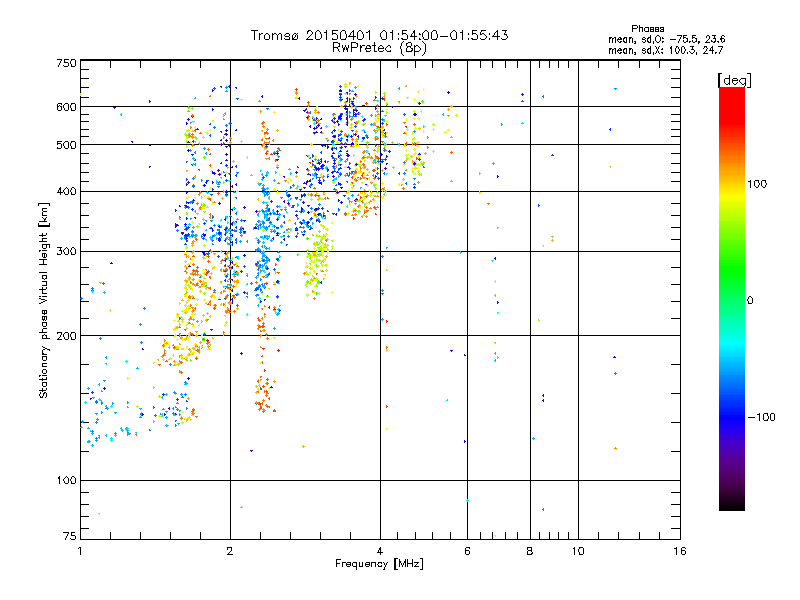The height and width of the screenshot is (600, 800).
Task: Click the 'Phases' header at the top right
Action: point(647,29)
